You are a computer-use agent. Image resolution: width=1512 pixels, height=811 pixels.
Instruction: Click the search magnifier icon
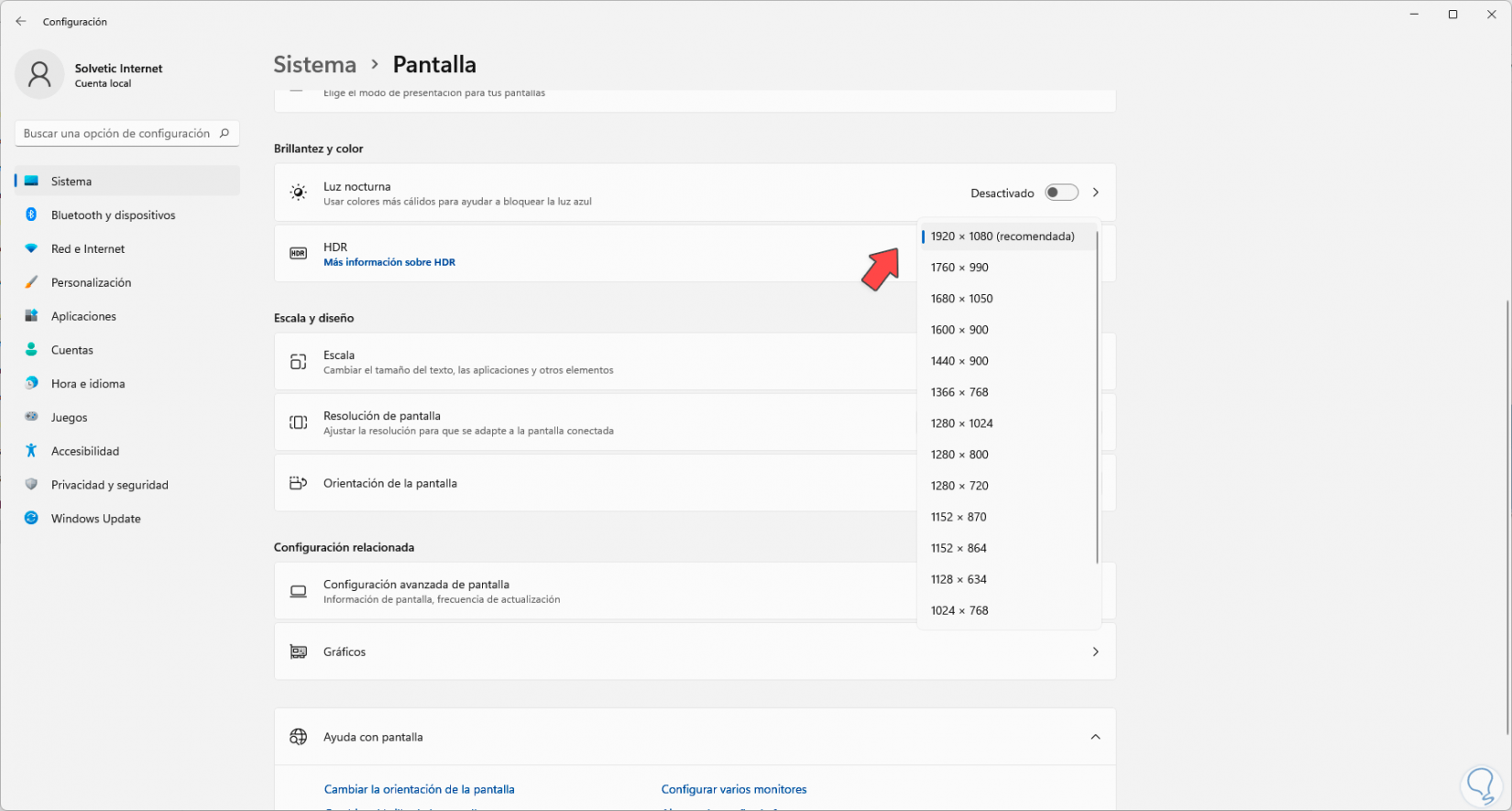[x=225, y=133]
